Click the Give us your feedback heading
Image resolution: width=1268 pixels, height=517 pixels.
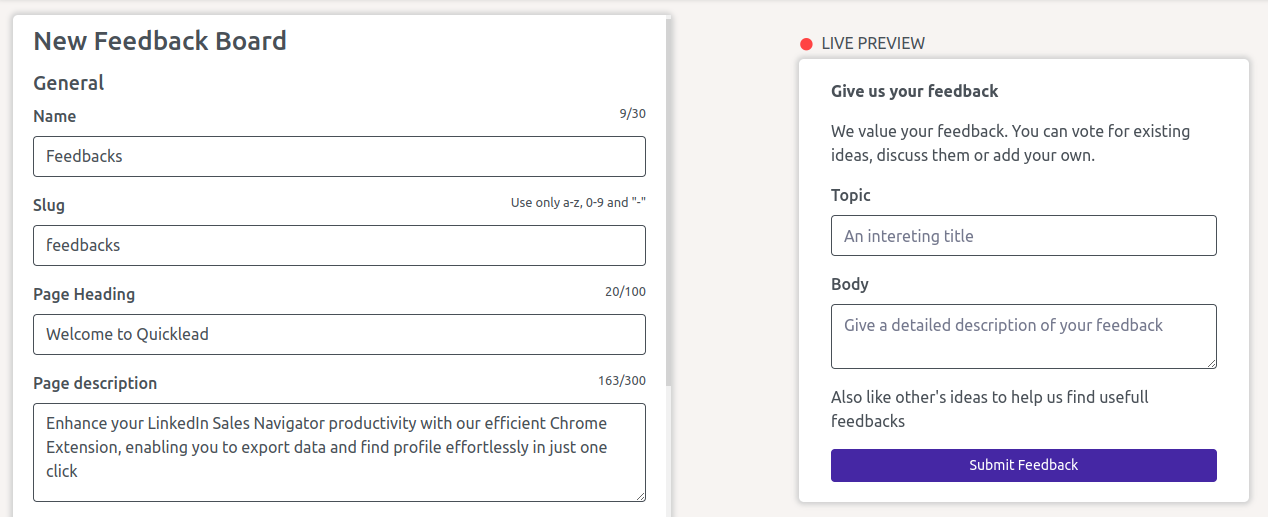[915, 91]
